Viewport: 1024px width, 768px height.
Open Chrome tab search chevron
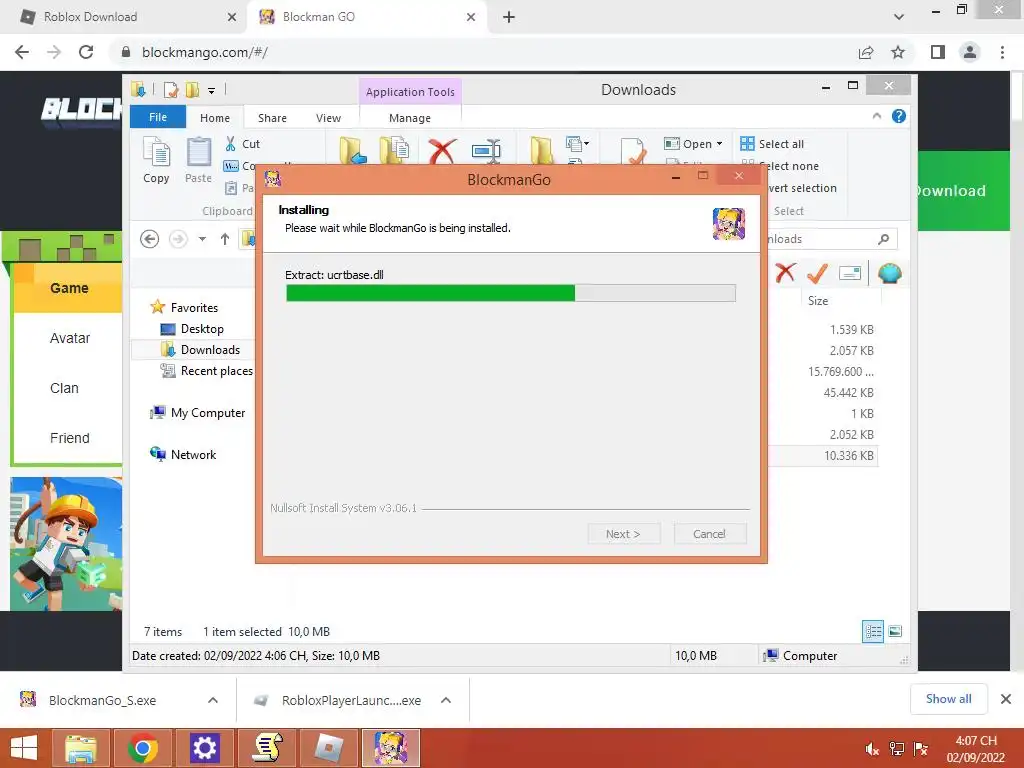(x=899, y=17)
